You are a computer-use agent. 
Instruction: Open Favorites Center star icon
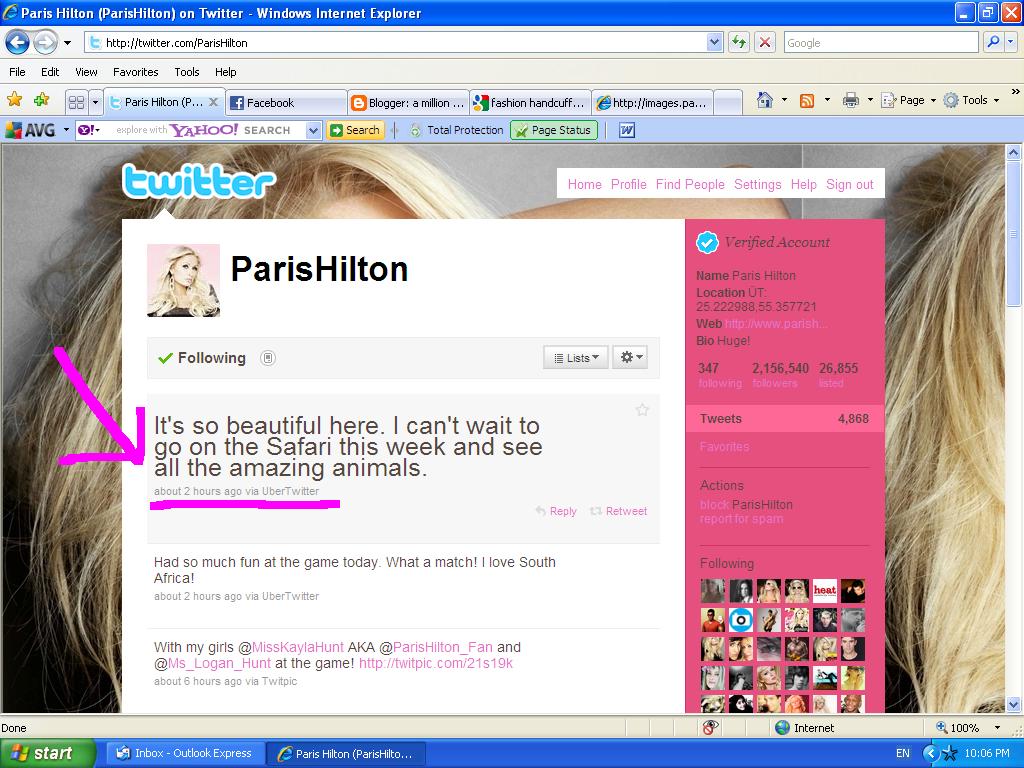click(14, 100)
